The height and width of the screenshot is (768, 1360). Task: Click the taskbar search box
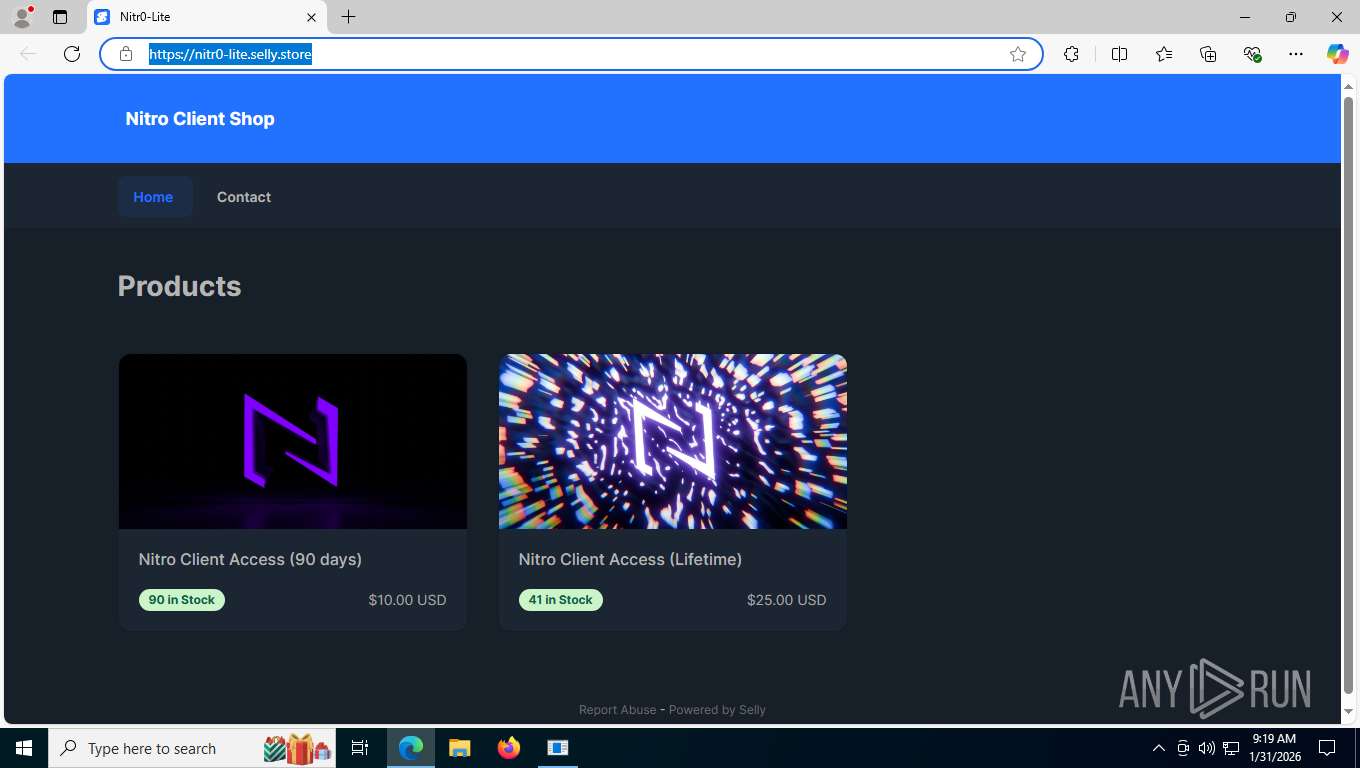(194, 748)
